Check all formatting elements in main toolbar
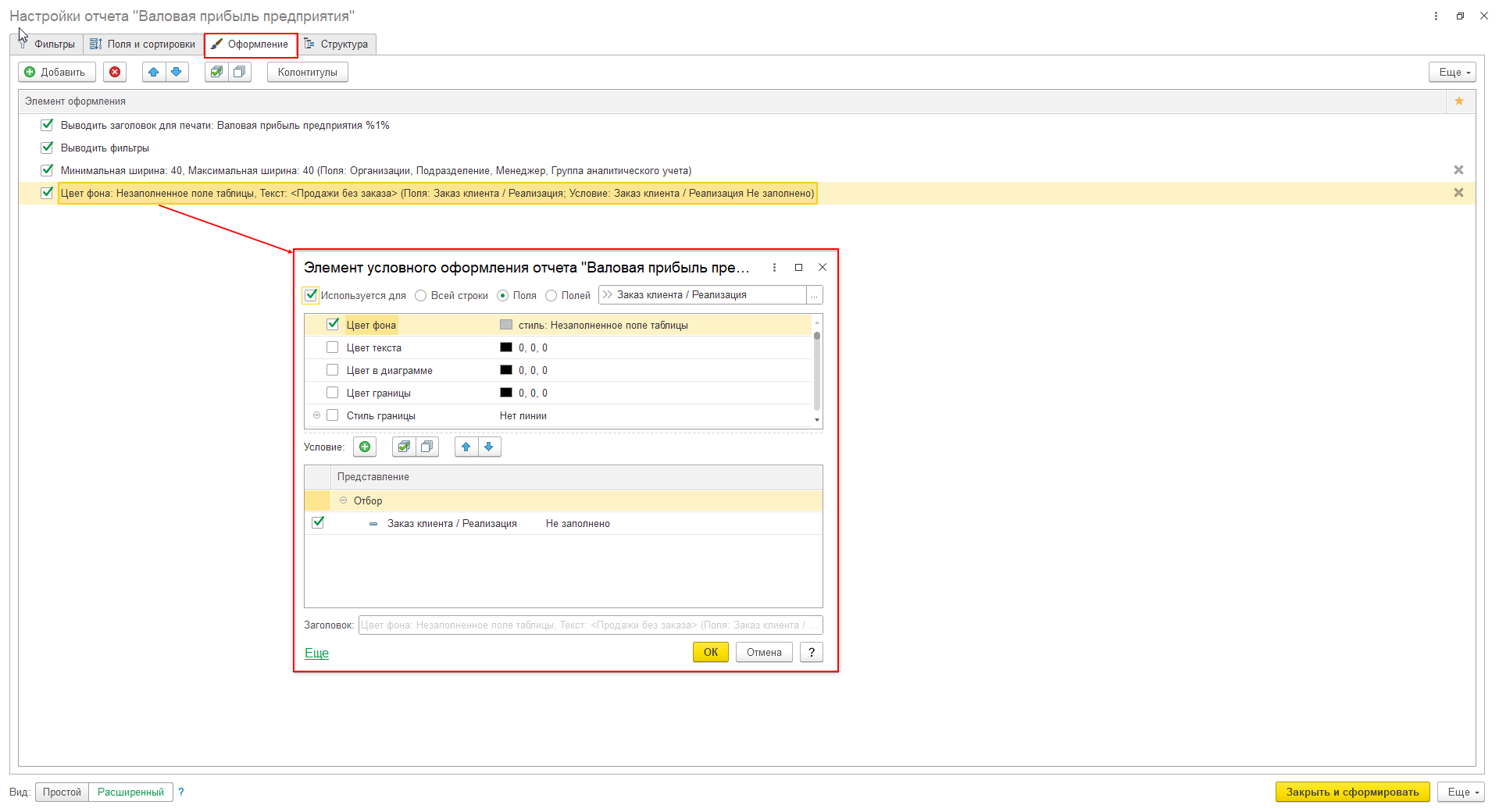Viewport: 1499px width, 812px height. (216, 72)
